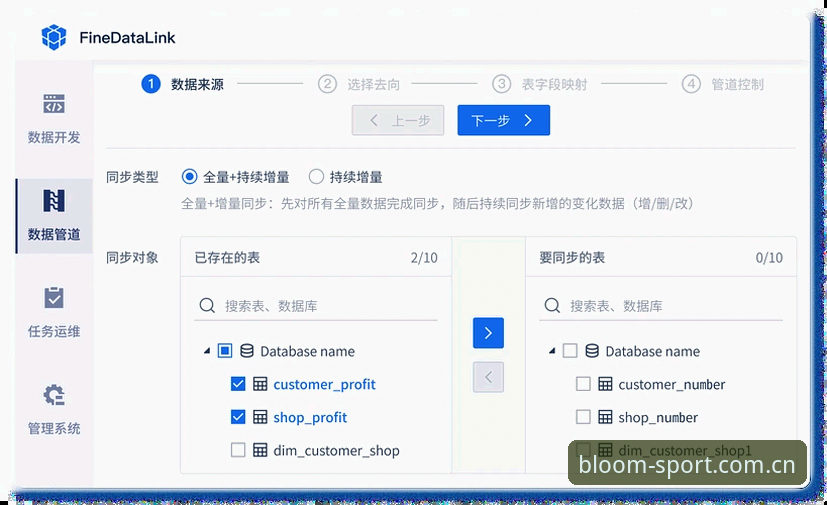Click the search icon in 已存在的表 panel

pos(207,306)
